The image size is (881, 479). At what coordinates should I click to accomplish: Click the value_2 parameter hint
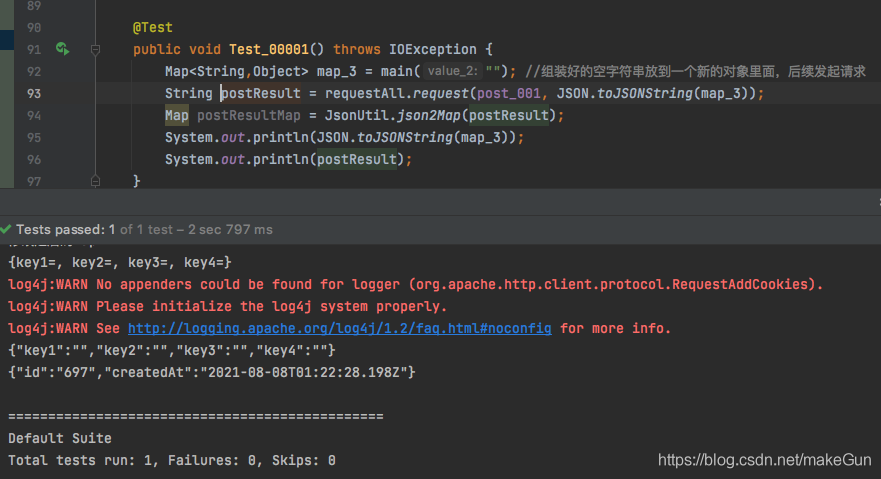tap(452, 71)
